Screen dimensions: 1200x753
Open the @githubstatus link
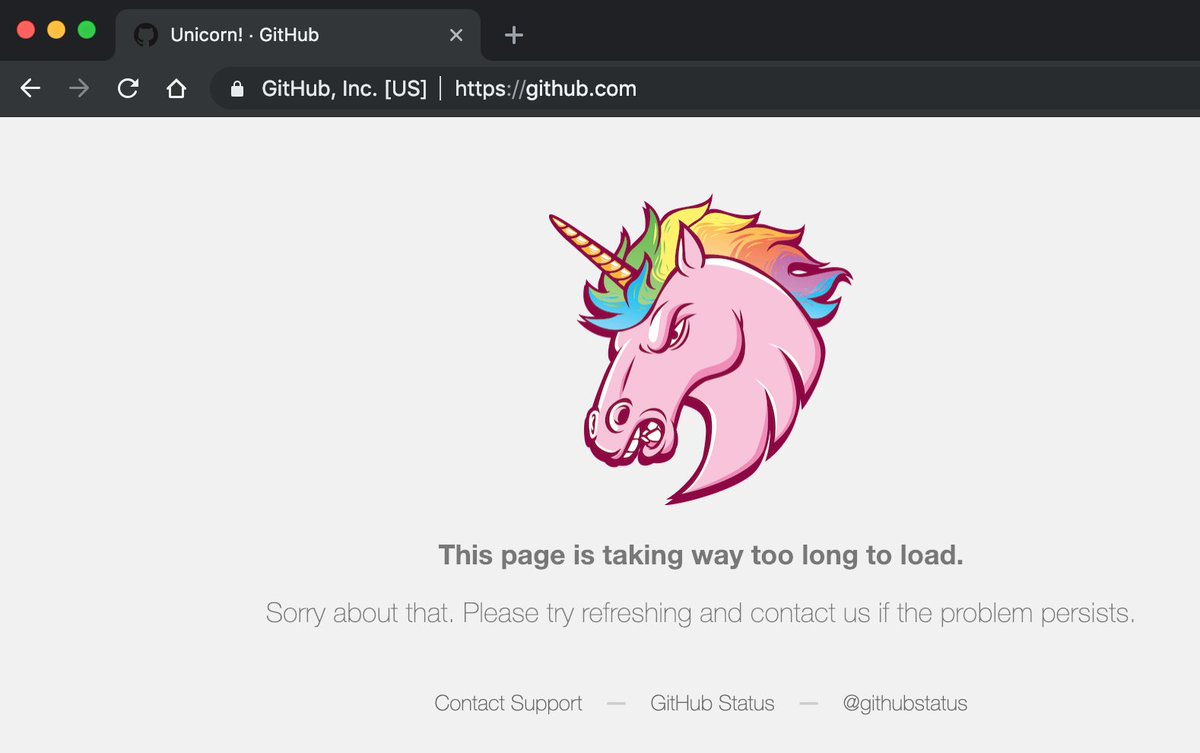pos(905,703)
